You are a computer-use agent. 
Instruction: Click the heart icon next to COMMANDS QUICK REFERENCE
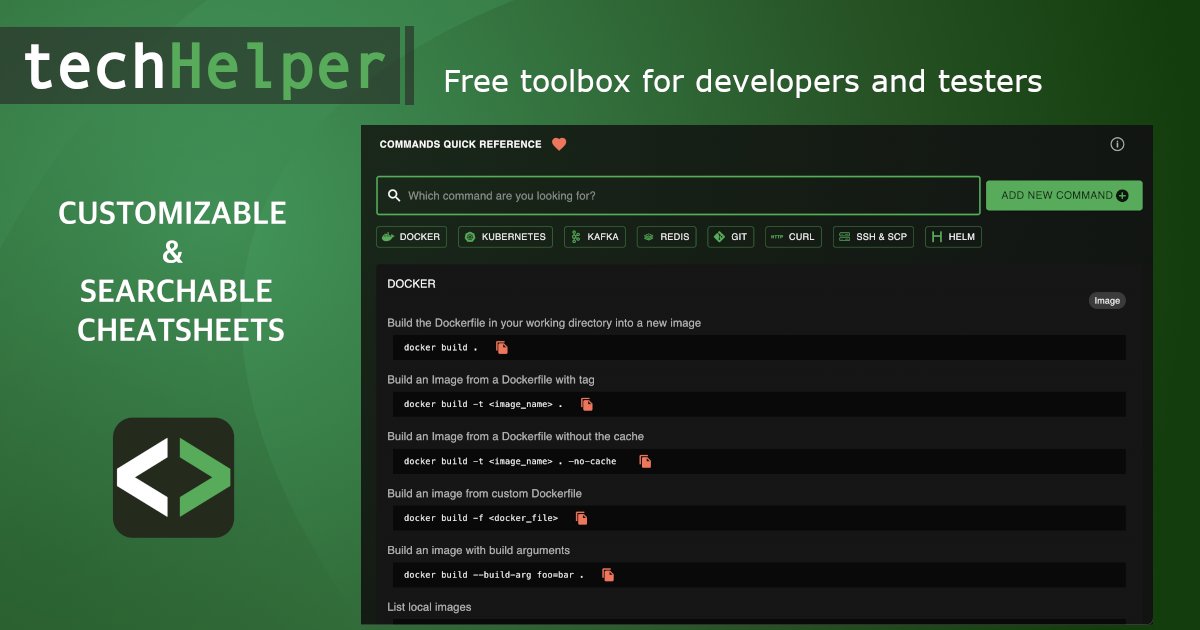560,143
